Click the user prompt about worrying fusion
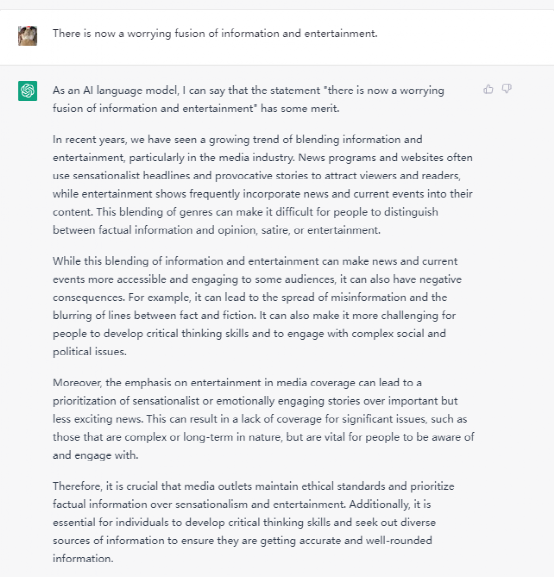Image resolution: width=554 pixels, height=577 pixels. (x=215, y=33)
